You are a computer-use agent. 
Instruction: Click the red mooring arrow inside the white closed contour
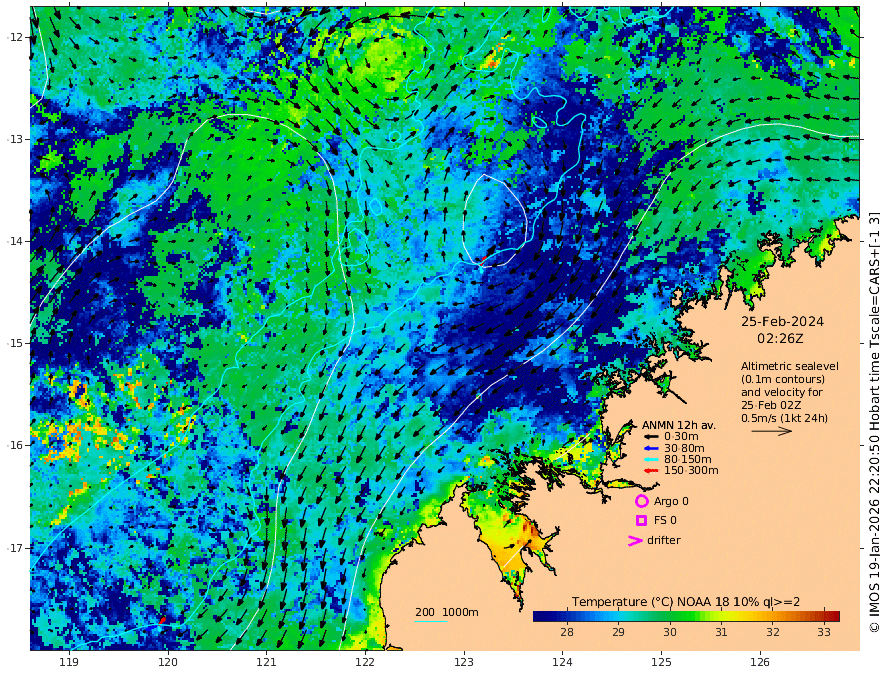[483, 260]
